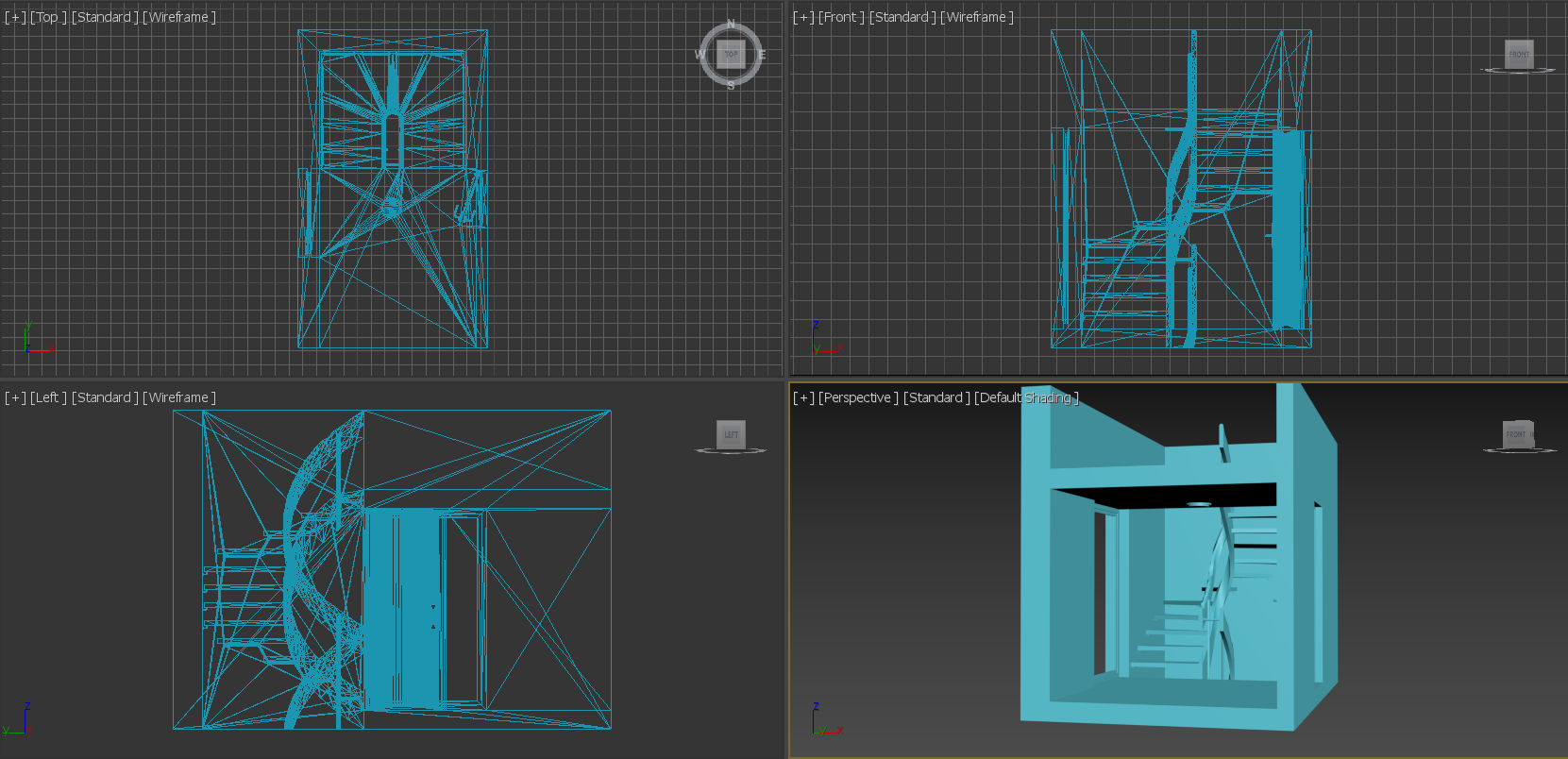1568x759 pixels.
Task: Open the Left viewport [+] general menu
Action: pos(15,397)
